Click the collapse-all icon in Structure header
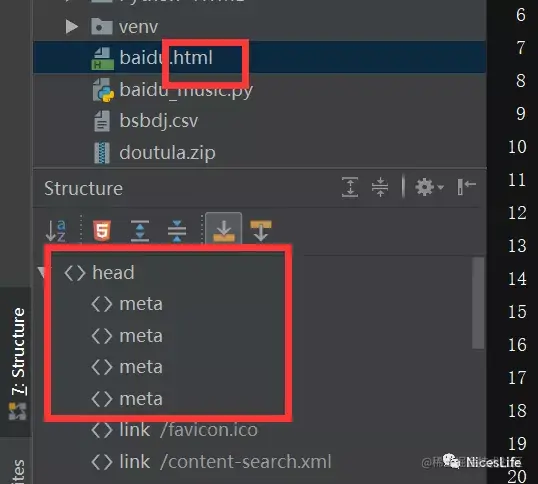This screenshot has height=484, width=538. click(380, 187)
